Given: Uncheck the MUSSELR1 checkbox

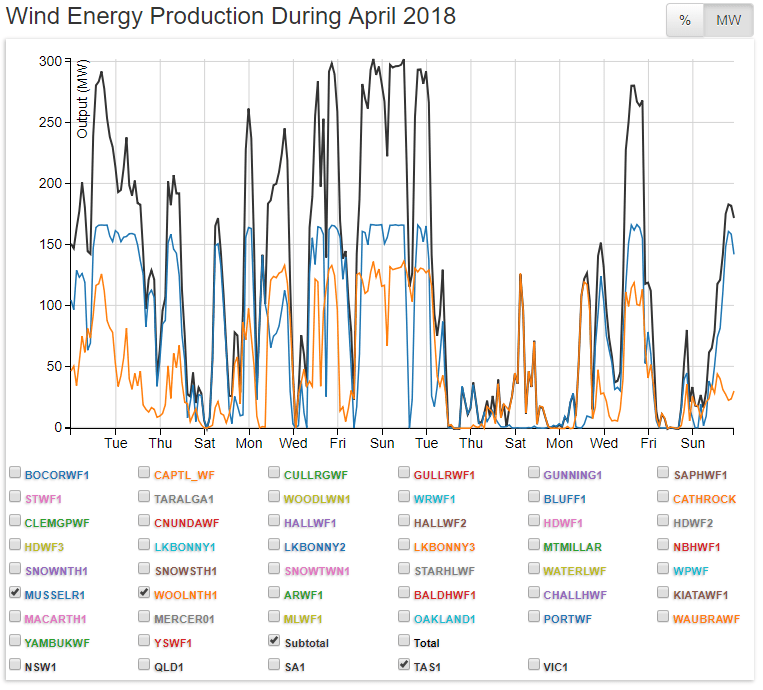Looking at the screenshot, I should [x=15, y=593].
